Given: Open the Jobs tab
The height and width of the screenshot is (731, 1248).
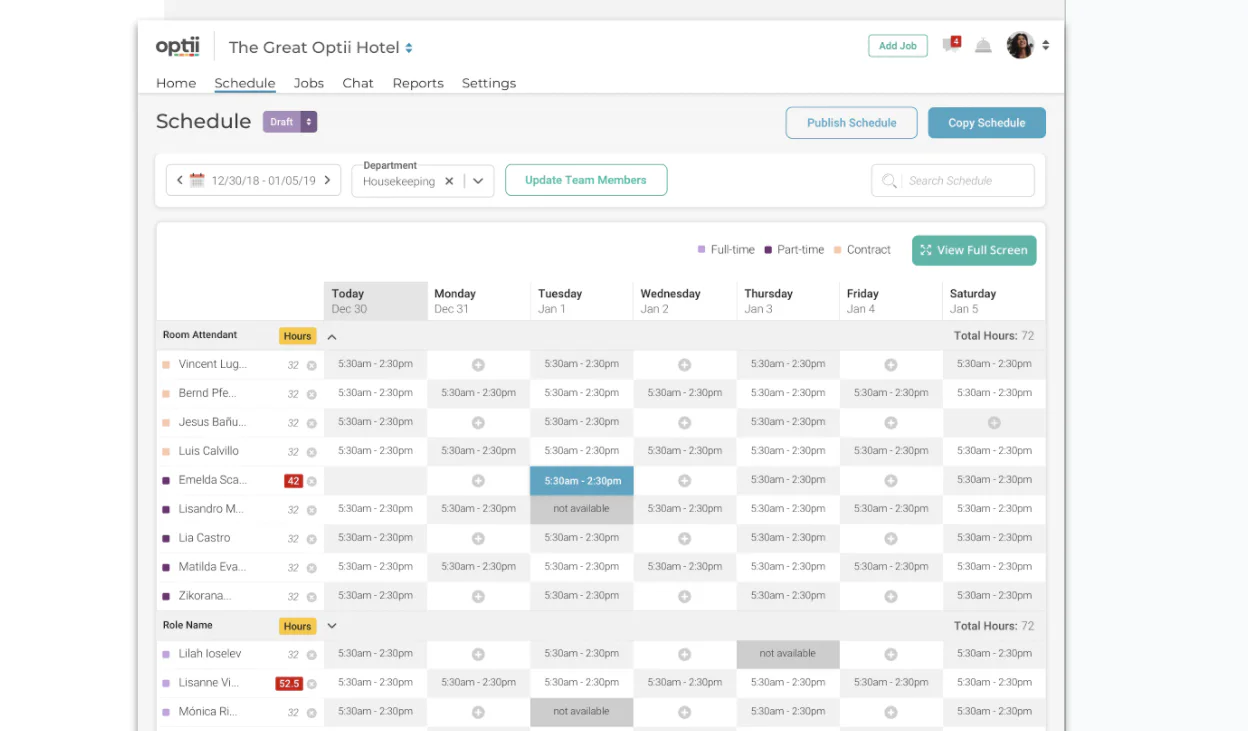Looking at the screenshot, I should pos(309,83).
